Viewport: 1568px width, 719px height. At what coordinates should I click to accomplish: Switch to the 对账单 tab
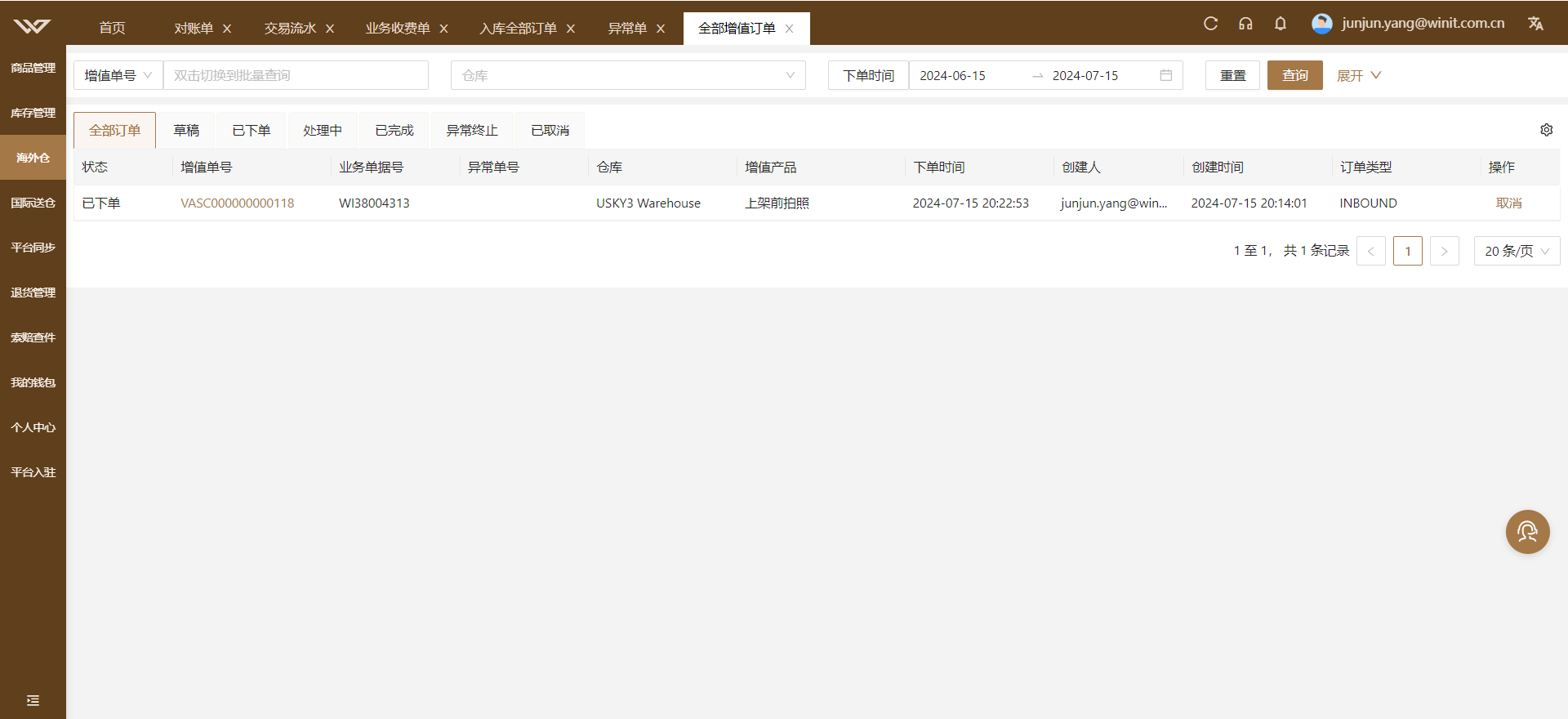pyautogui.click(x=194, y=29)
